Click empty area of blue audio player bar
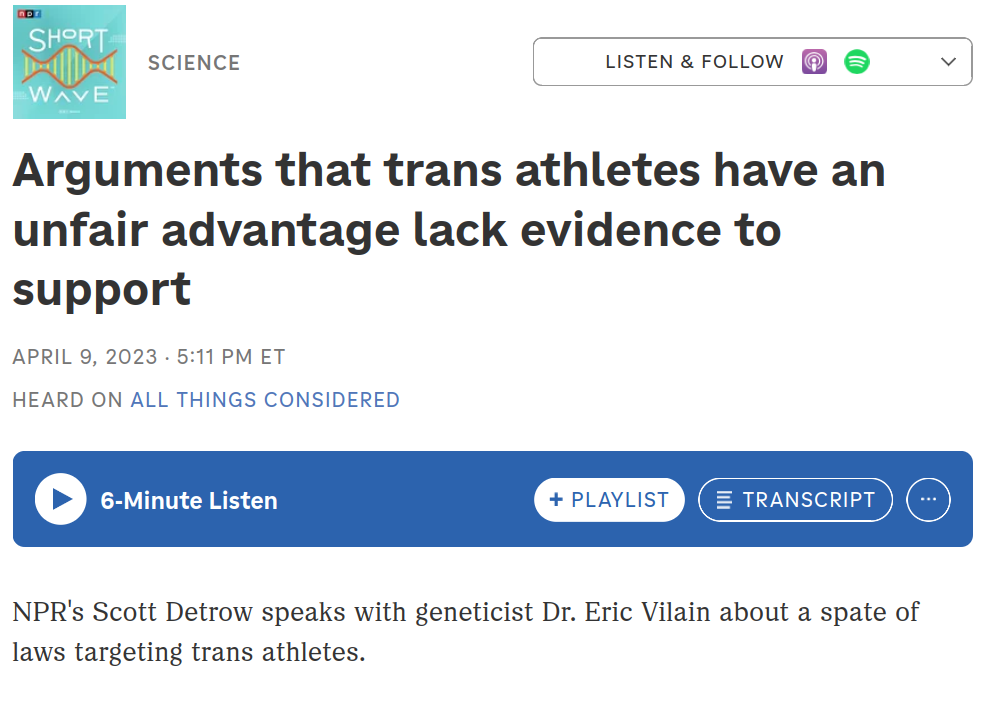The height and width of the screenshot is (712, 999). [408, 499]
